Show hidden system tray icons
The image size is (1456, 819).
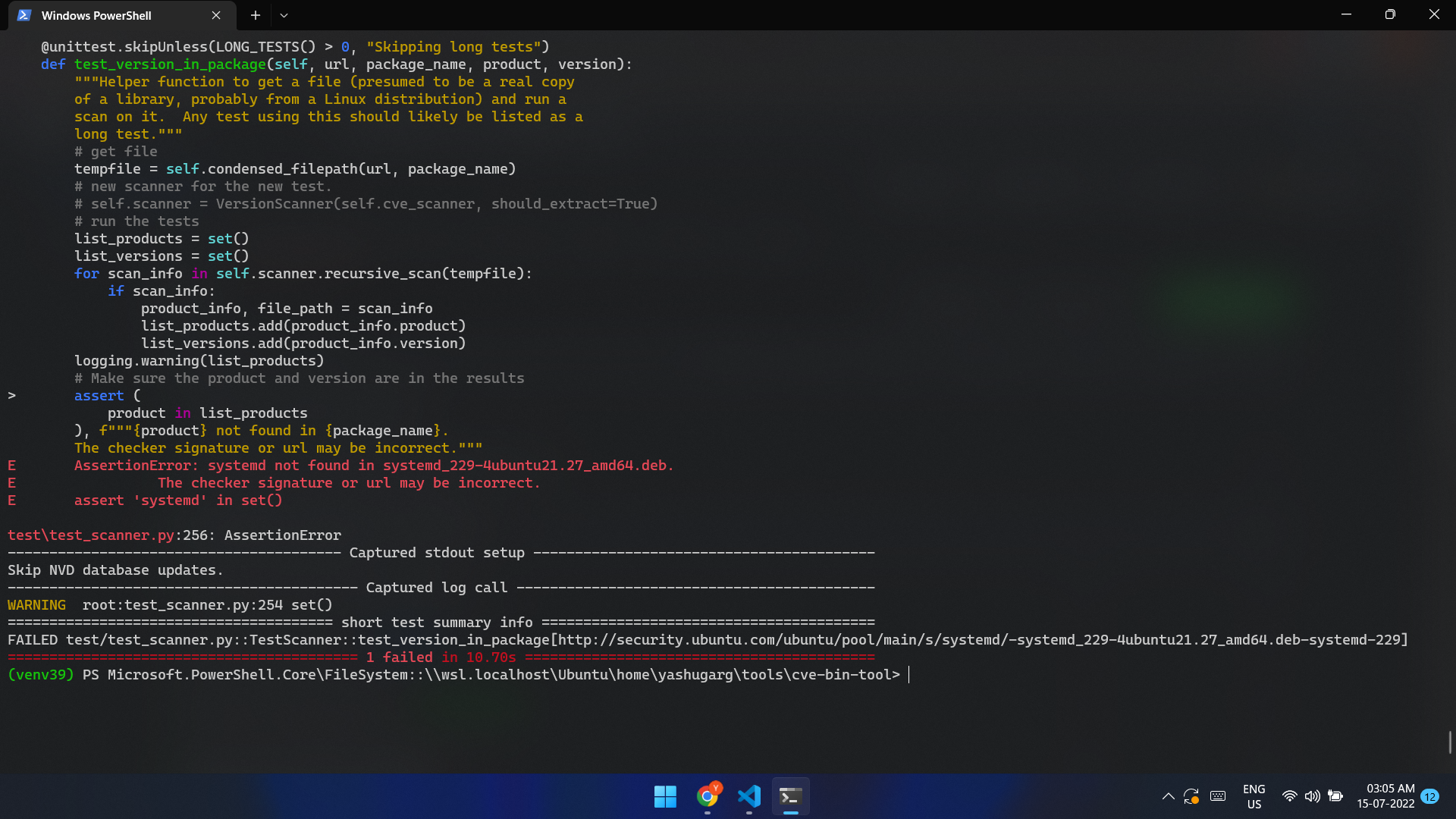click(x=1168, y=796)
